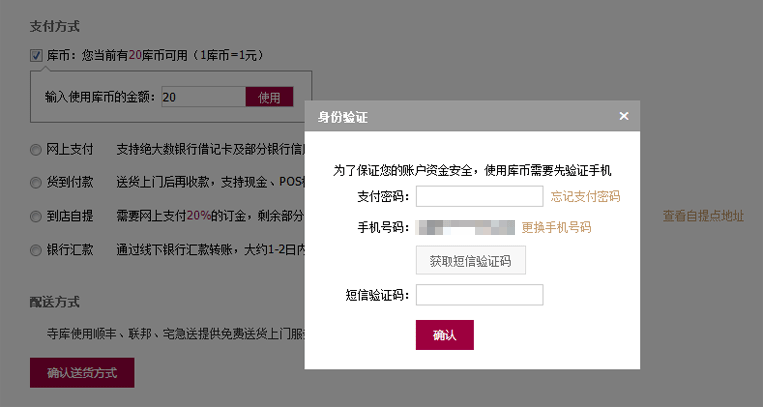Select the 货到付款 radio button
This screenshot has width=763, height=407.
point(36,183)
